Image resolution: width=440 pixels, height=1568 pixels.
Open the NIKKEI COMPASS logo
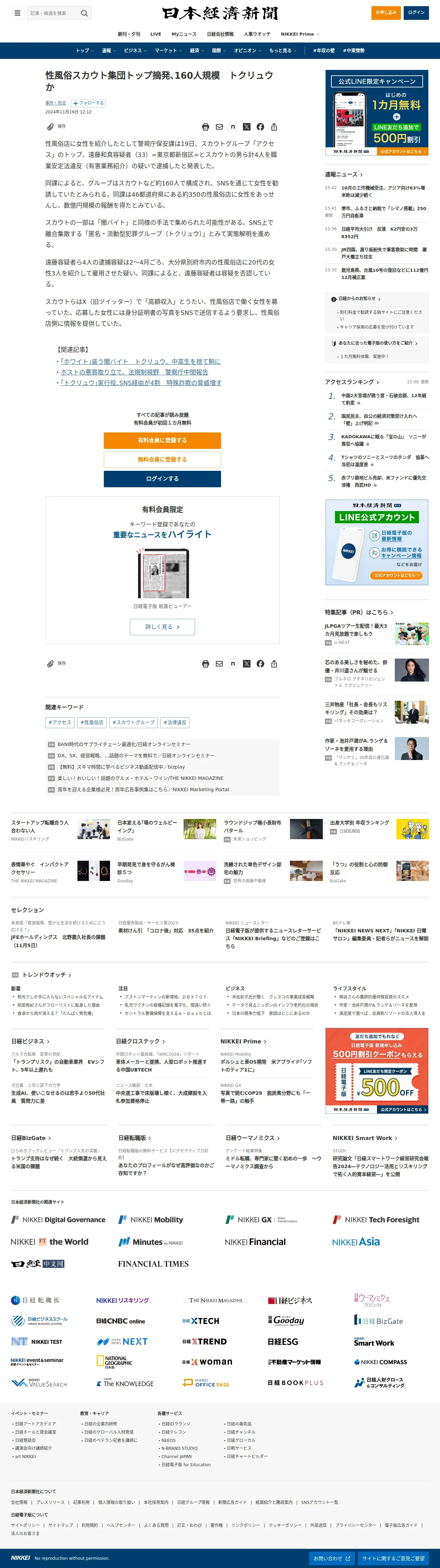[x=380, y=1362]
